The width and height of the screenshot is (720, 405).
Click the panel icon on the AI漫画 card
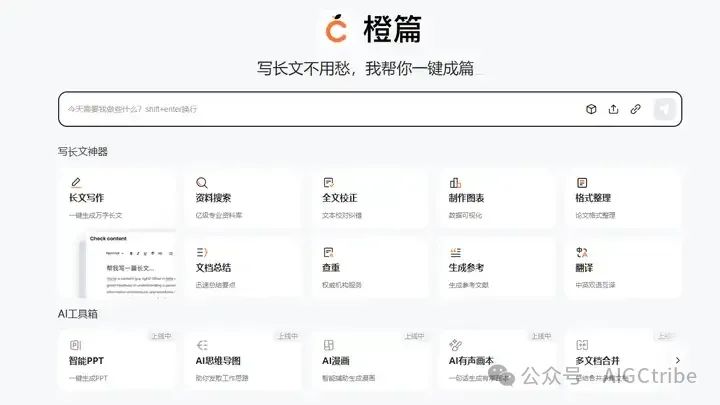point(328,345)
